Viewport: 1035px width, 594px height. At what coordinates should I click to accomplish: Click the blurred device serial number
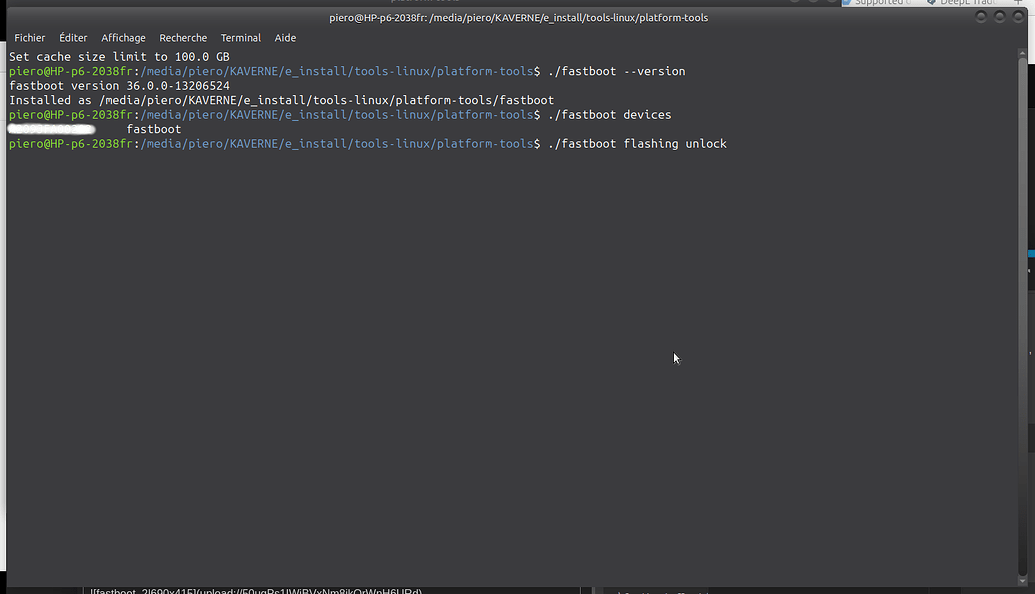[51, 130]
